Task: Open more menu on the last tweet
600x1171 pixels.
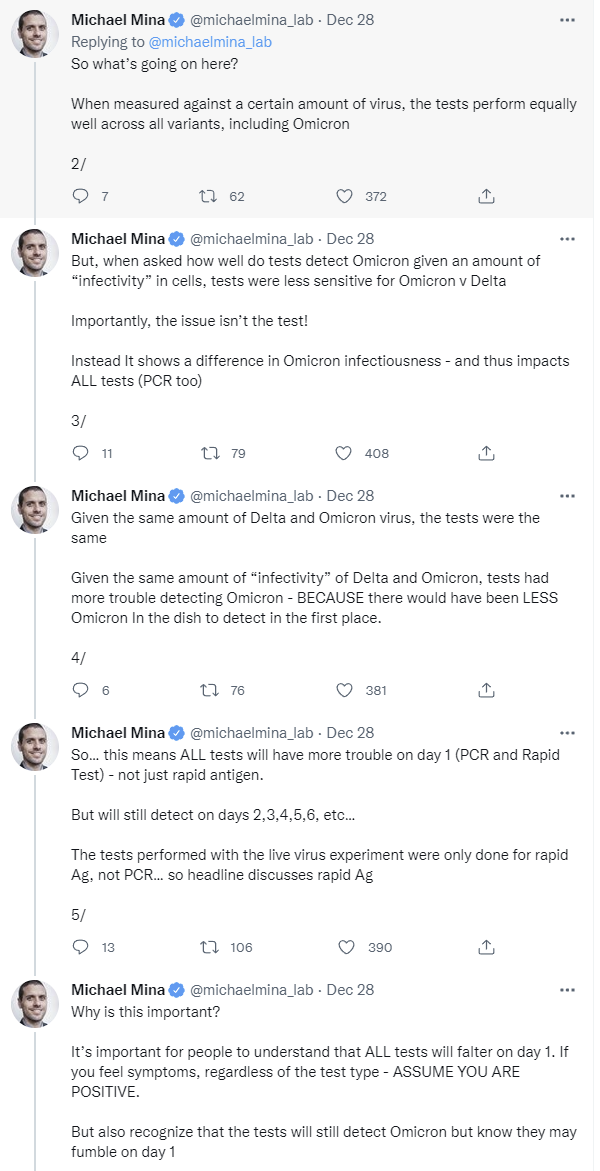Action: (567, 990)
